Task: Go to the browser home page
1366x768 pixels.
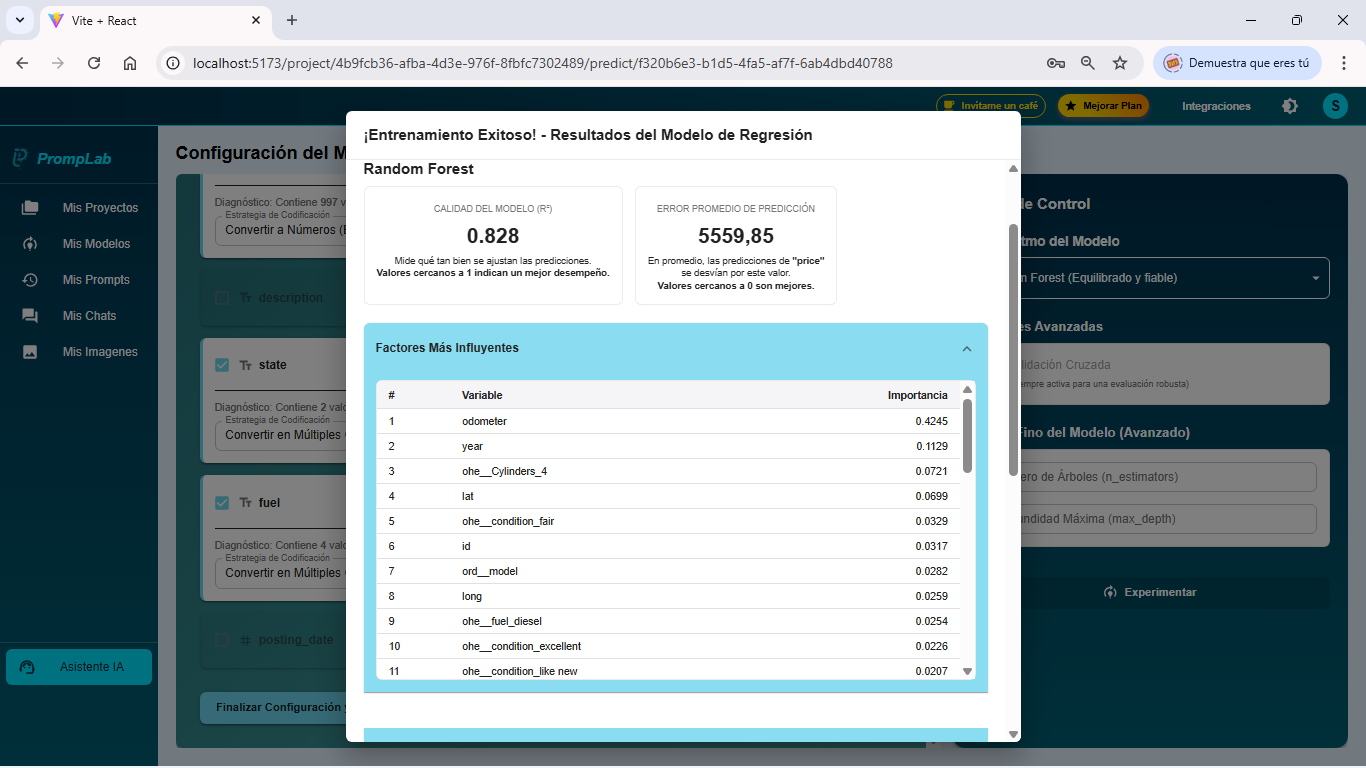Action: [130, 63]
